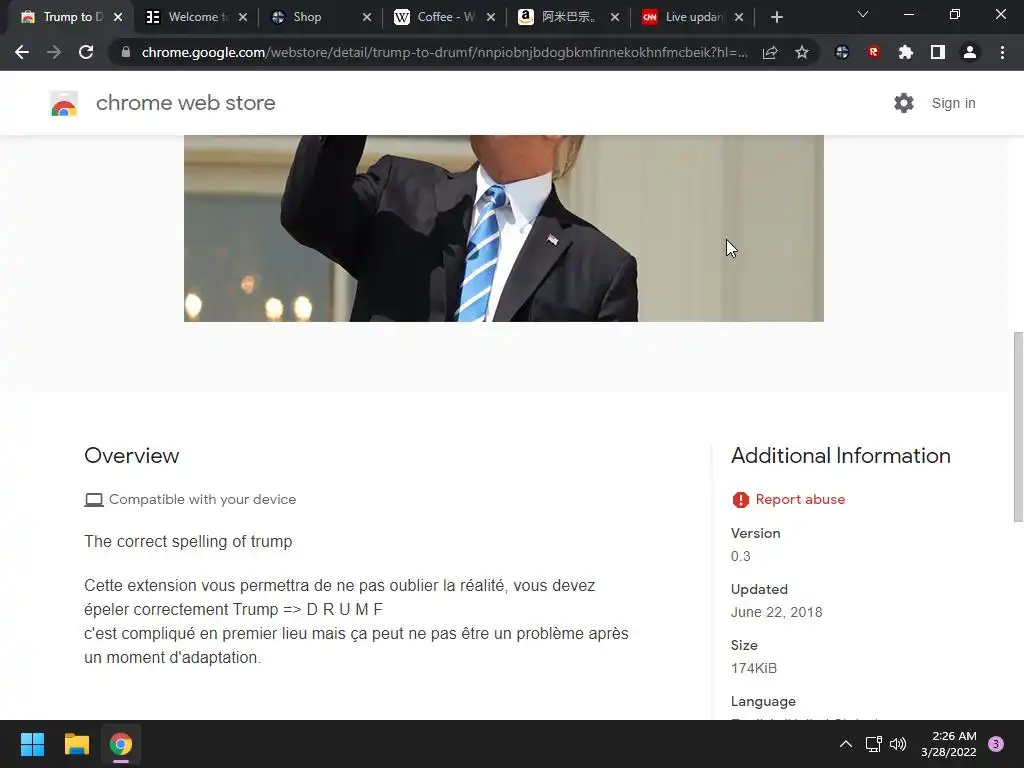Viewport: 1024px width, 768px height.
Task: Click the version value 0.3
Action: [741, 556]
